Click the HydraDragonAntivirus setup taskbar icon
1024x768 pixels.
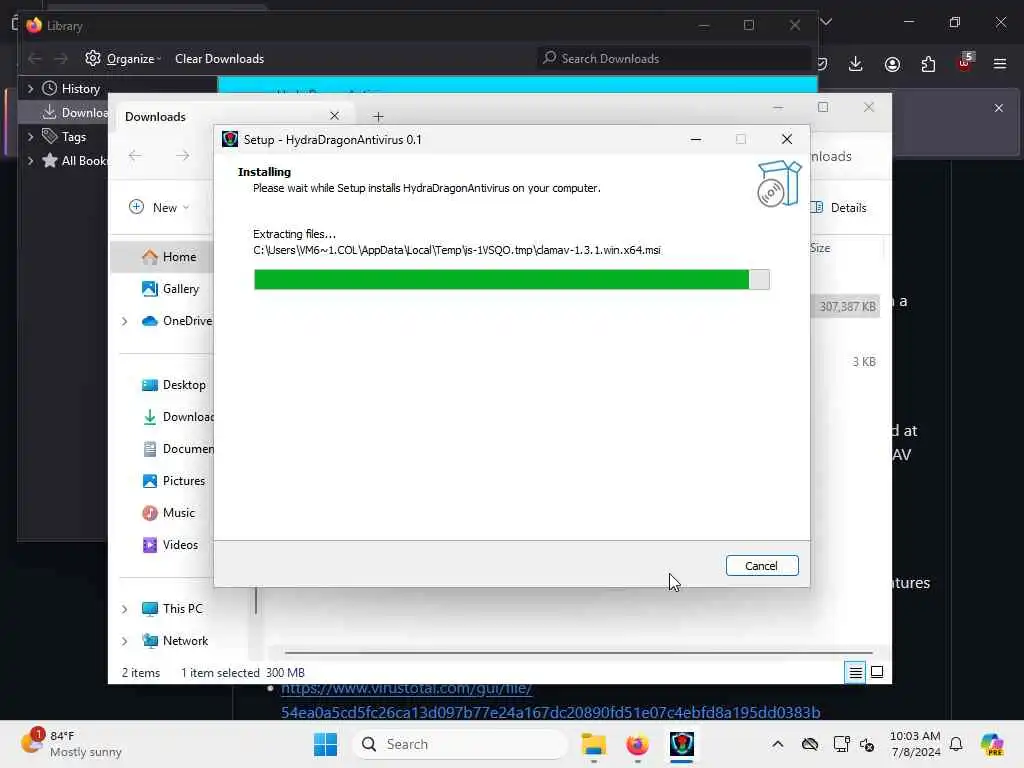point(682,744)
